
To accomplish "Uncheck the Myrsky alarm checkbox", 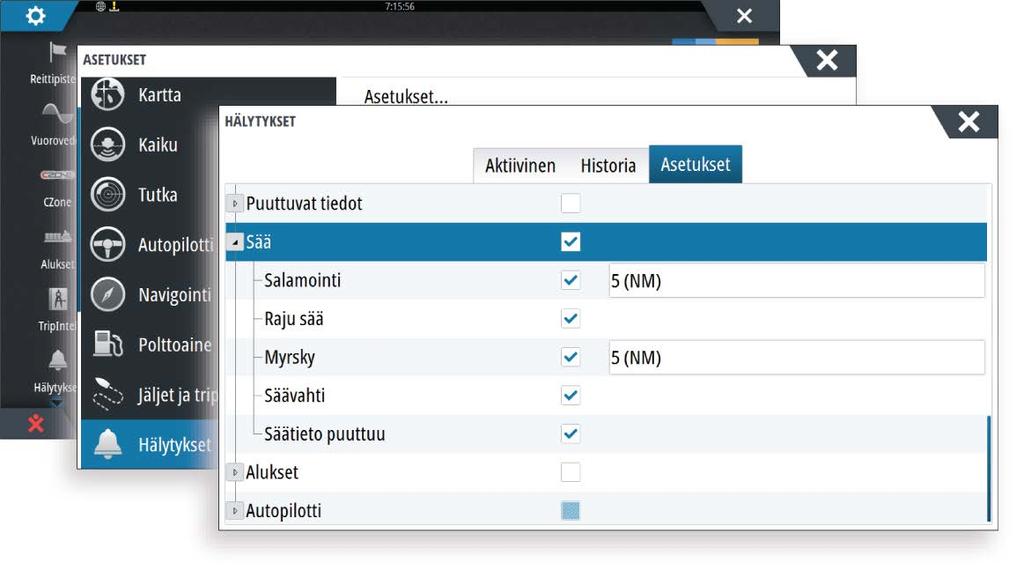I will (x=570, y=357).
